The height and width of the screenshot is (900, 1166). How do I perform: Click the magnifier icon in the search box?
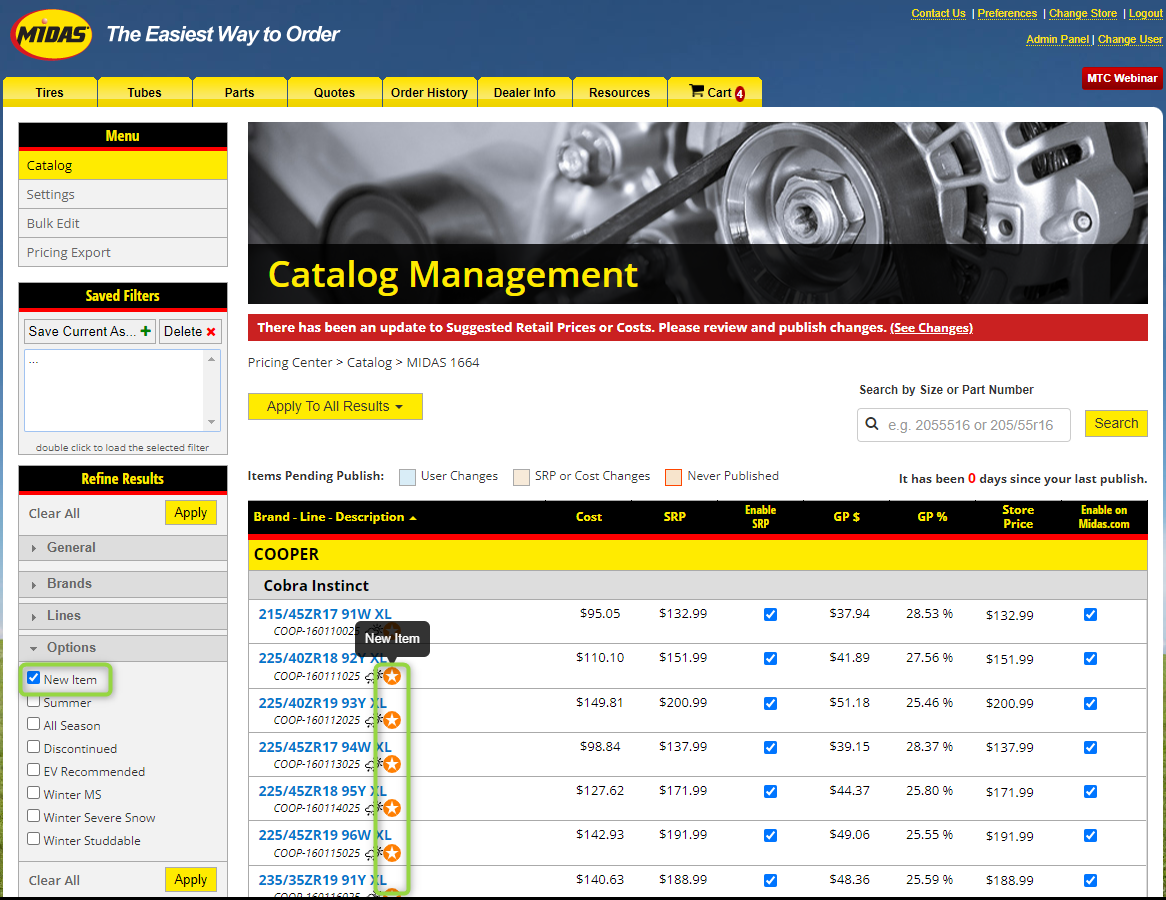[872, 424]
